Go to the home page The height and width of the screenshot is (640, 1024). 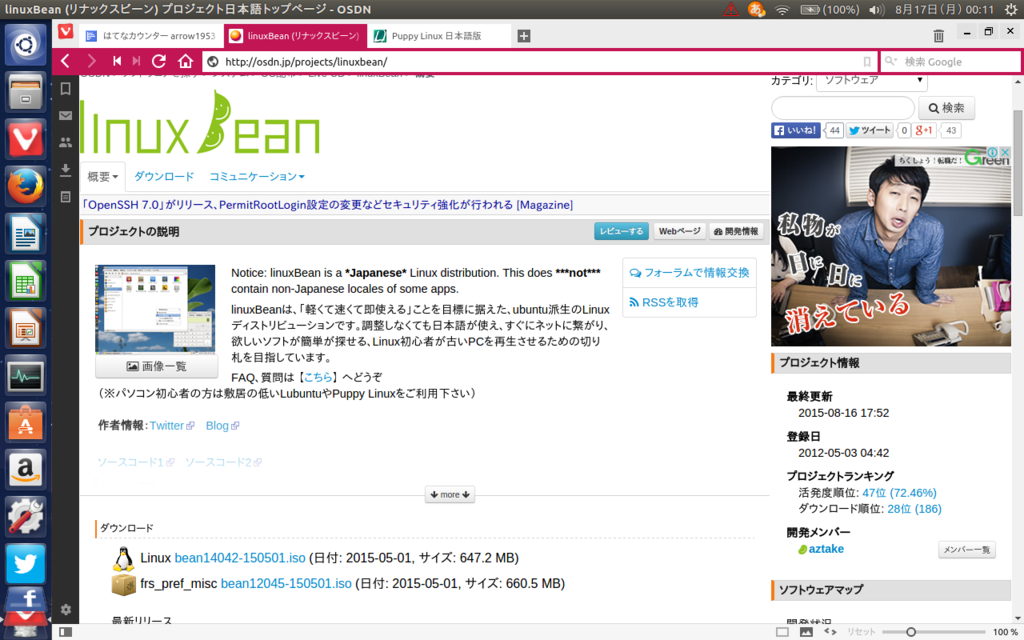[x=185, y=61]
